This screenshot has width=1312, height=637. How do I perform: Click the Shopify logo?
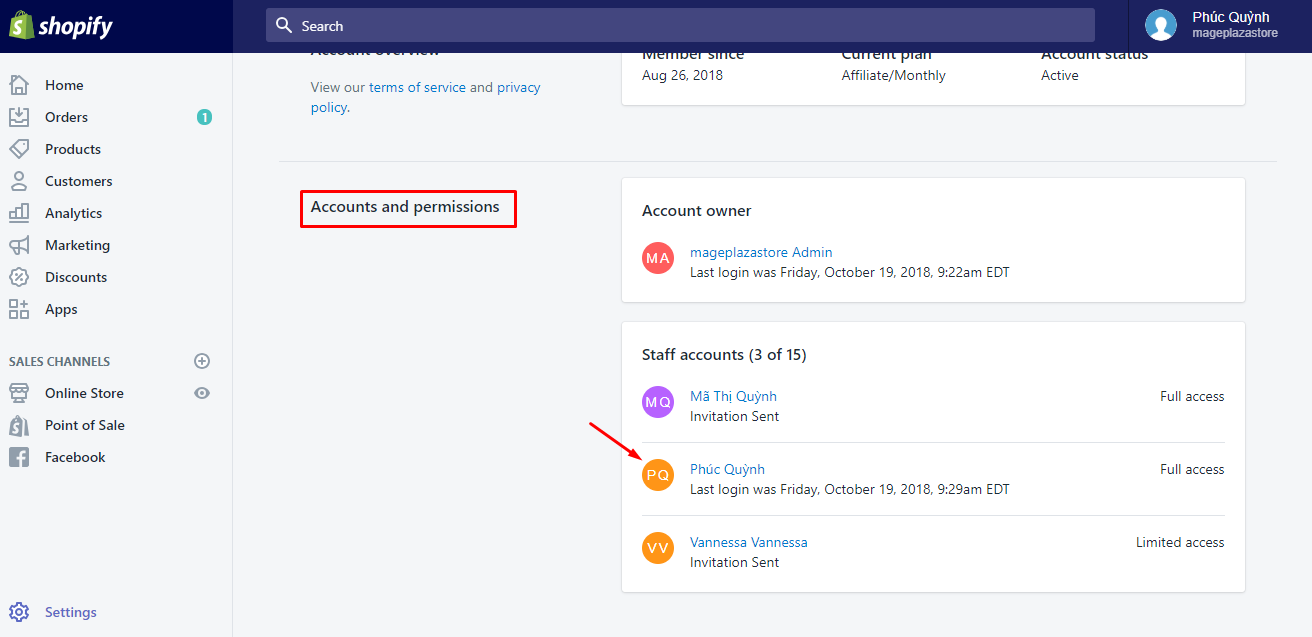(61, 27)
